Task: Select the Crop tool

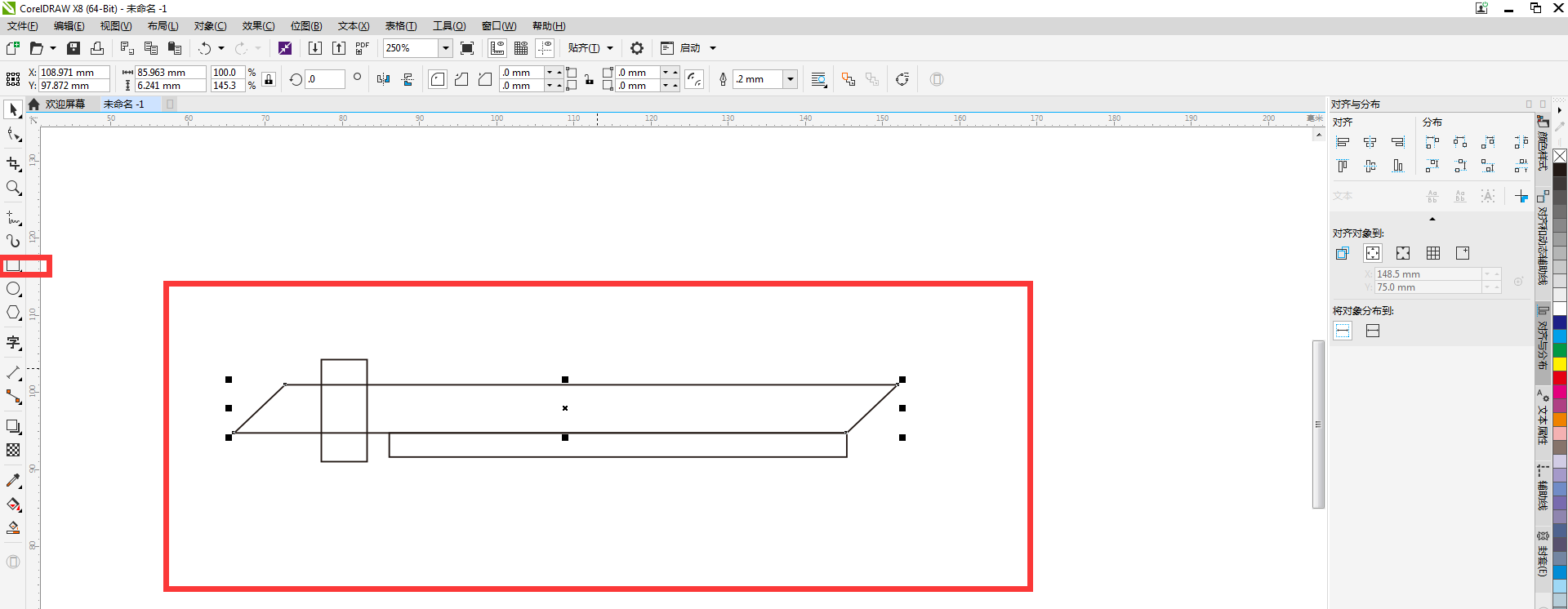Action: (14, 164)
